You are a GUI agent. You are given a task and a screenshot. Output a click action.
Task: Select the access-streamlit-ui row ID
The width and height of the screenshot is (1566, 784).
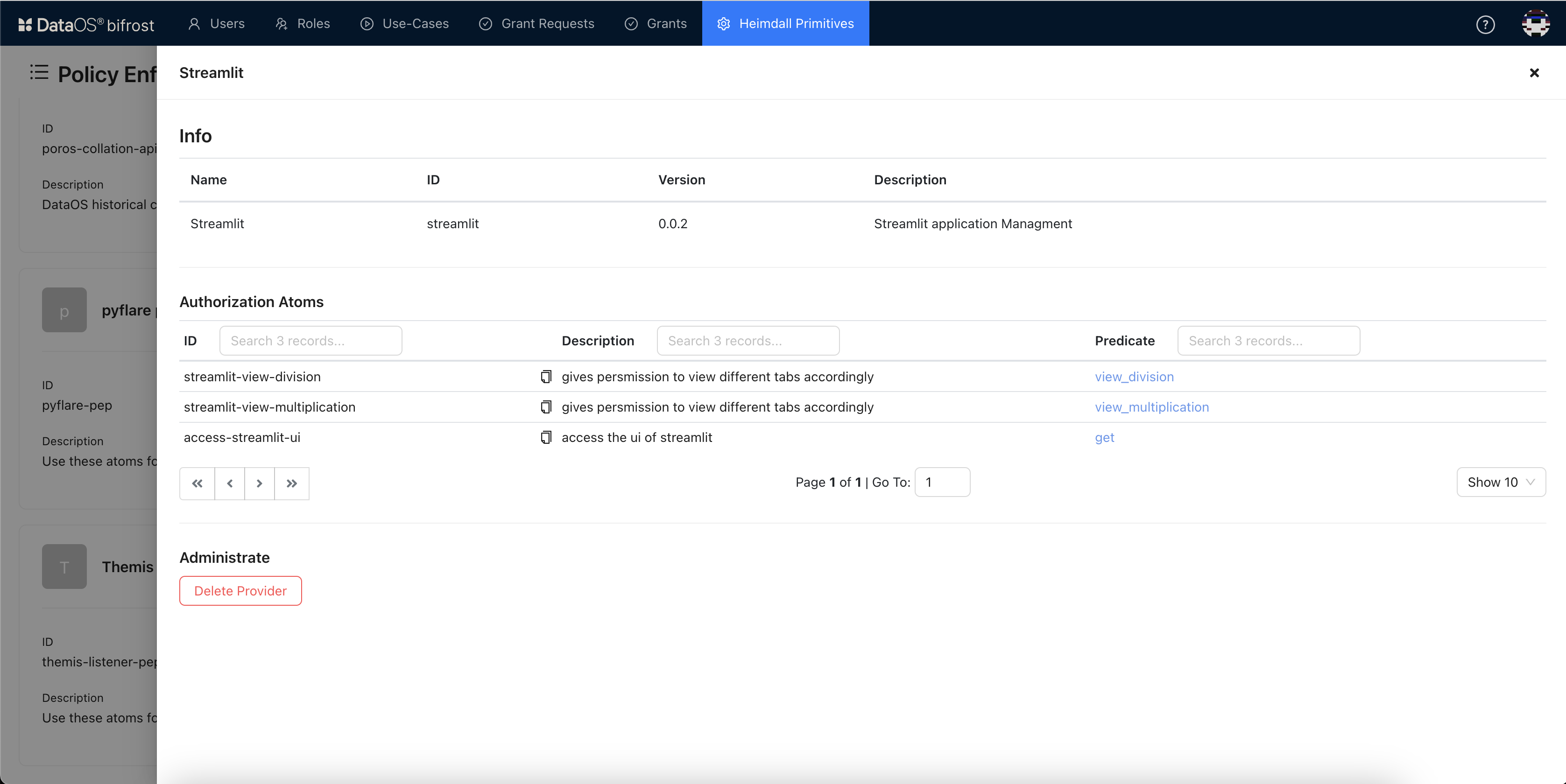tap(242, 438)
